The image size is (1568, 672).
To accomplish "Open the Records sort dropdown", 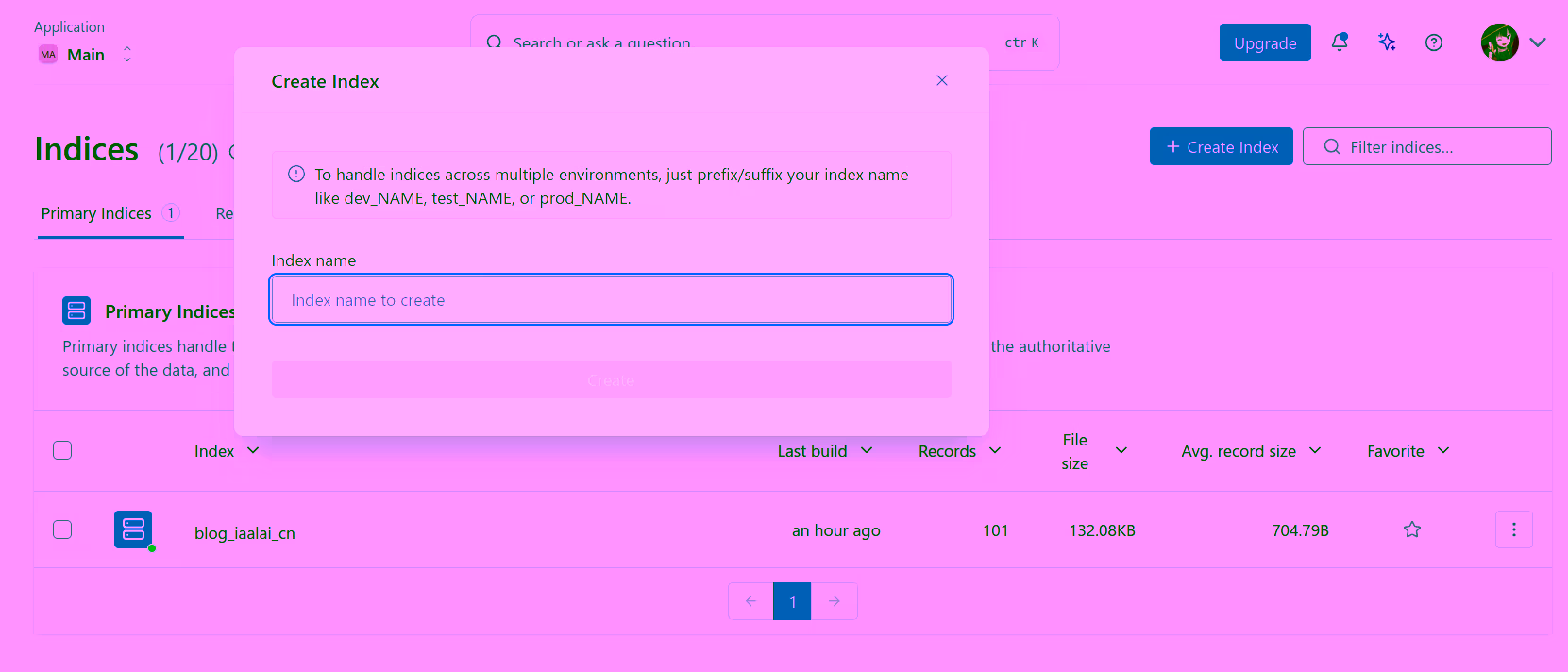I will click(x=995, y=450).
